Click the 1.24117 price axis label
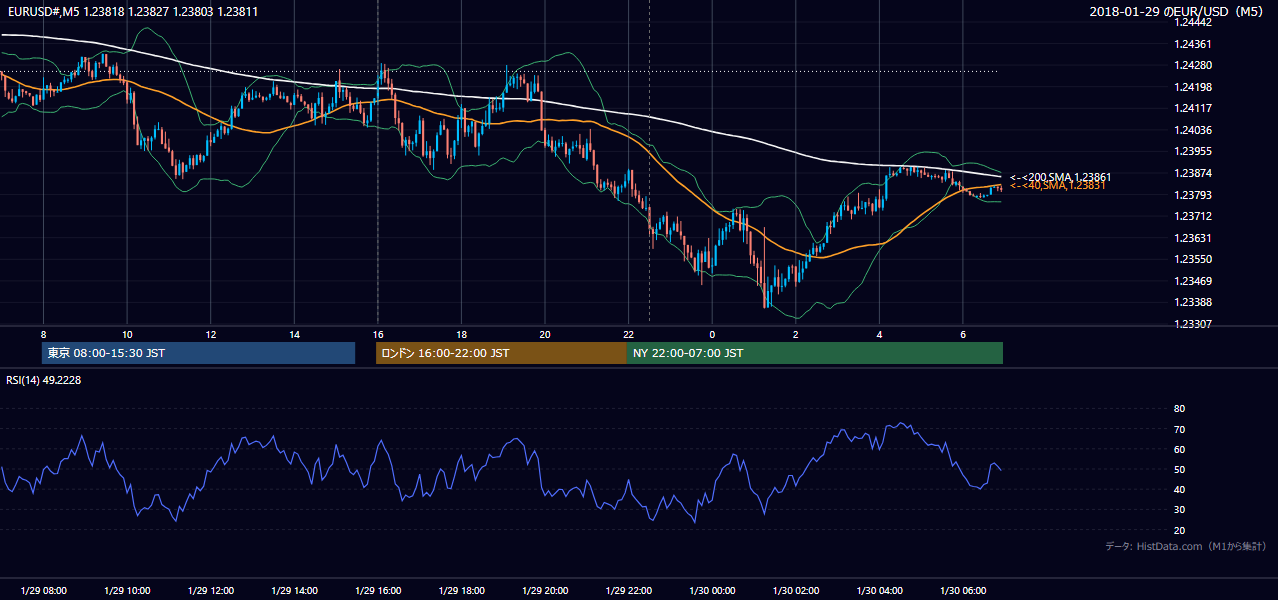 [x=1194, y=109]
